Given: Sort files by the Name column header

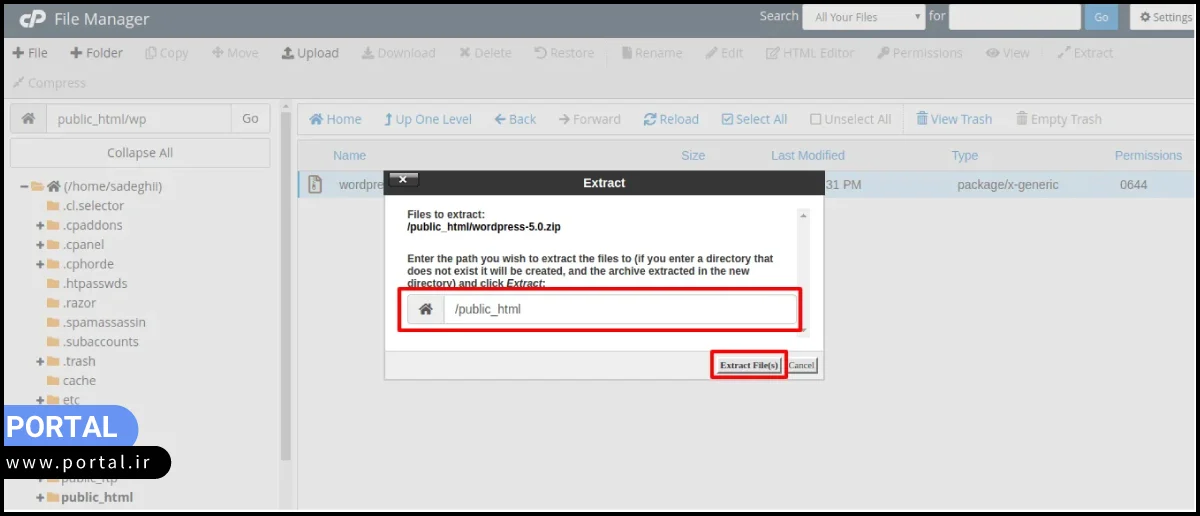Looking at the screenshot, I should (x=349, y=155).
